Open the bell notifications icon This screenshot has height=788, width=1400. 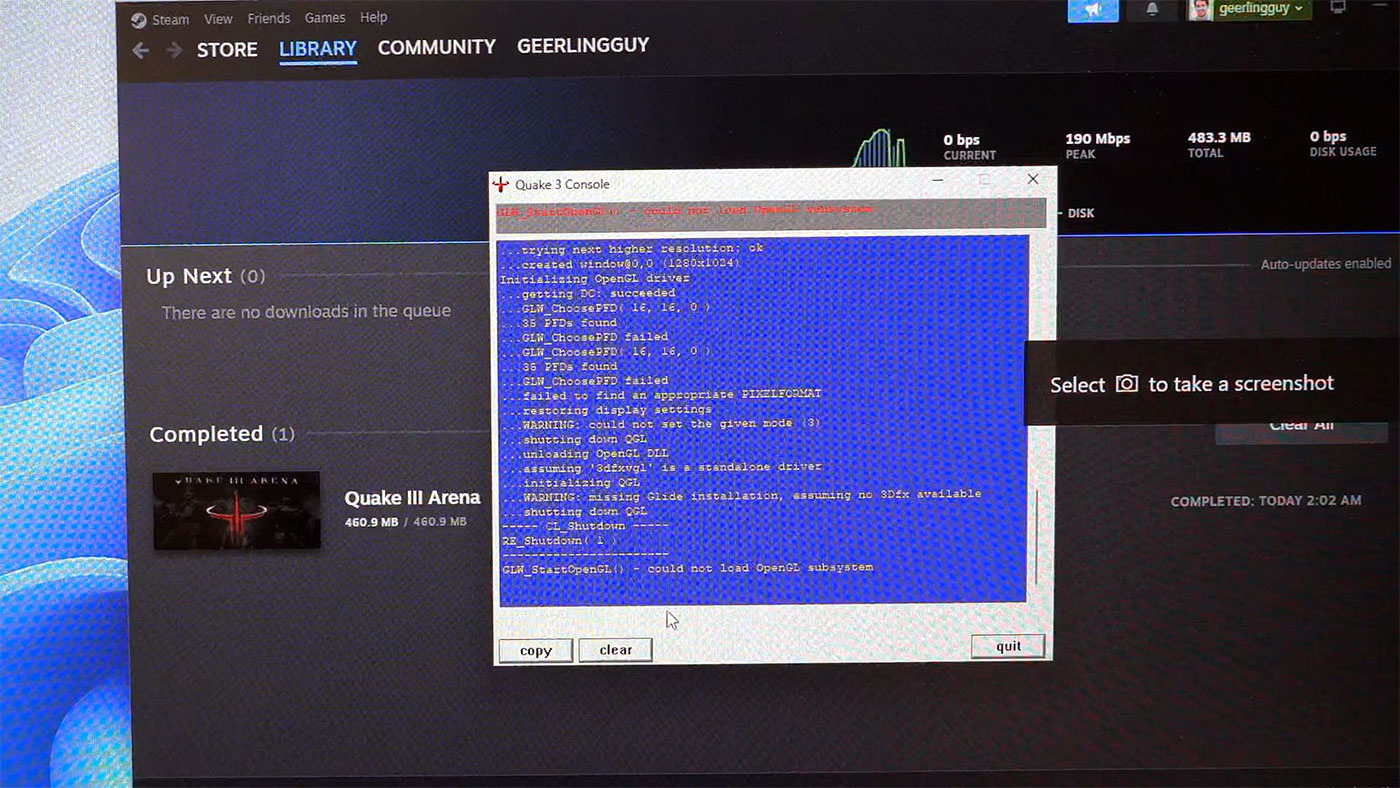[x=1152, y=10]
